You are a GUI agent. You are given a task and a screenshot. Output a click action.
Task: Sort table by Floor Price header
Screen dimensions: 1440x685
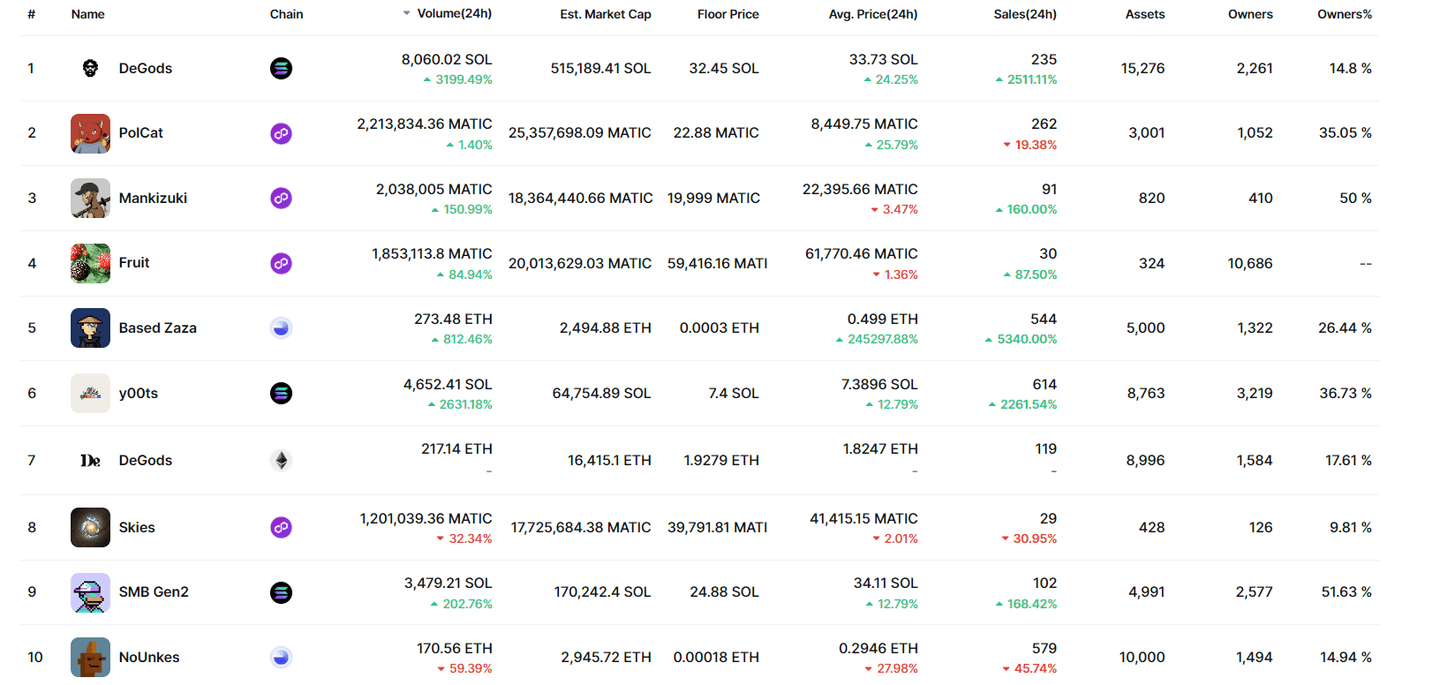[727, 14]
